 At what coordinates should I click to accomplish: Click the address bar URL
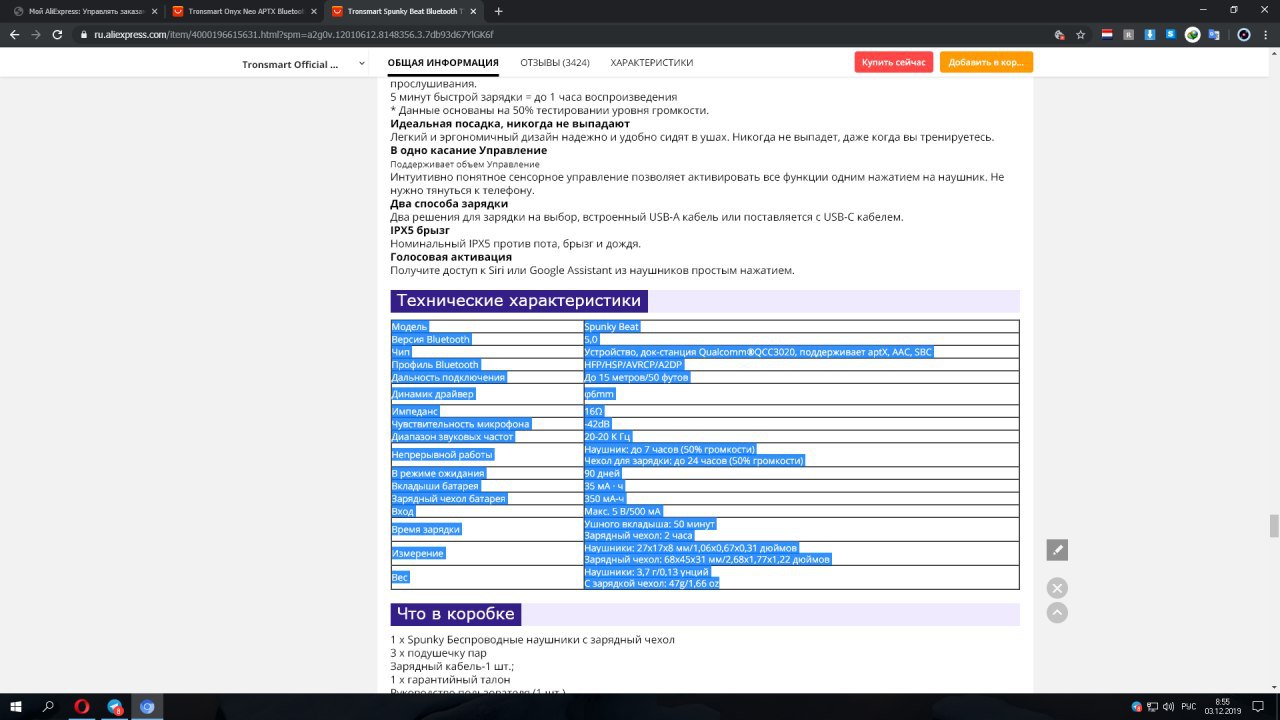pyautogui.click(x=294, y=34)
